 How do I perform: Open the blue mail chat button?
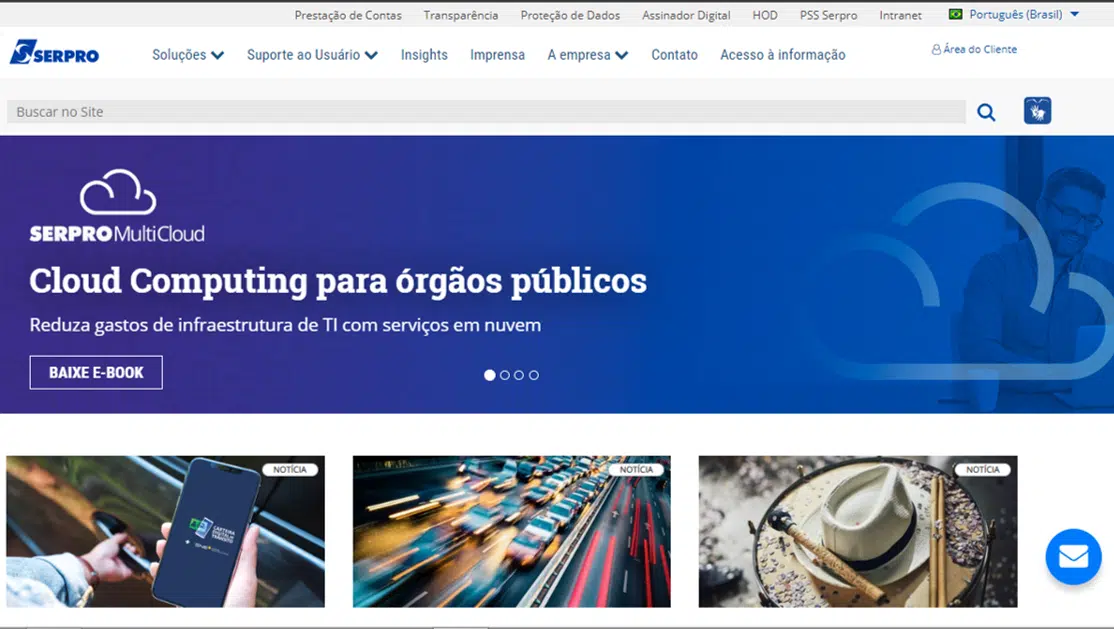[x=1074, y=557]
